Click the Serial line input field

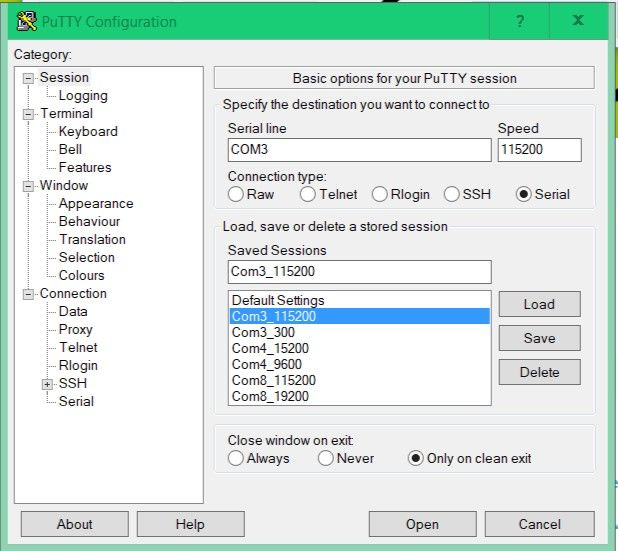click(x=359, y=150)
